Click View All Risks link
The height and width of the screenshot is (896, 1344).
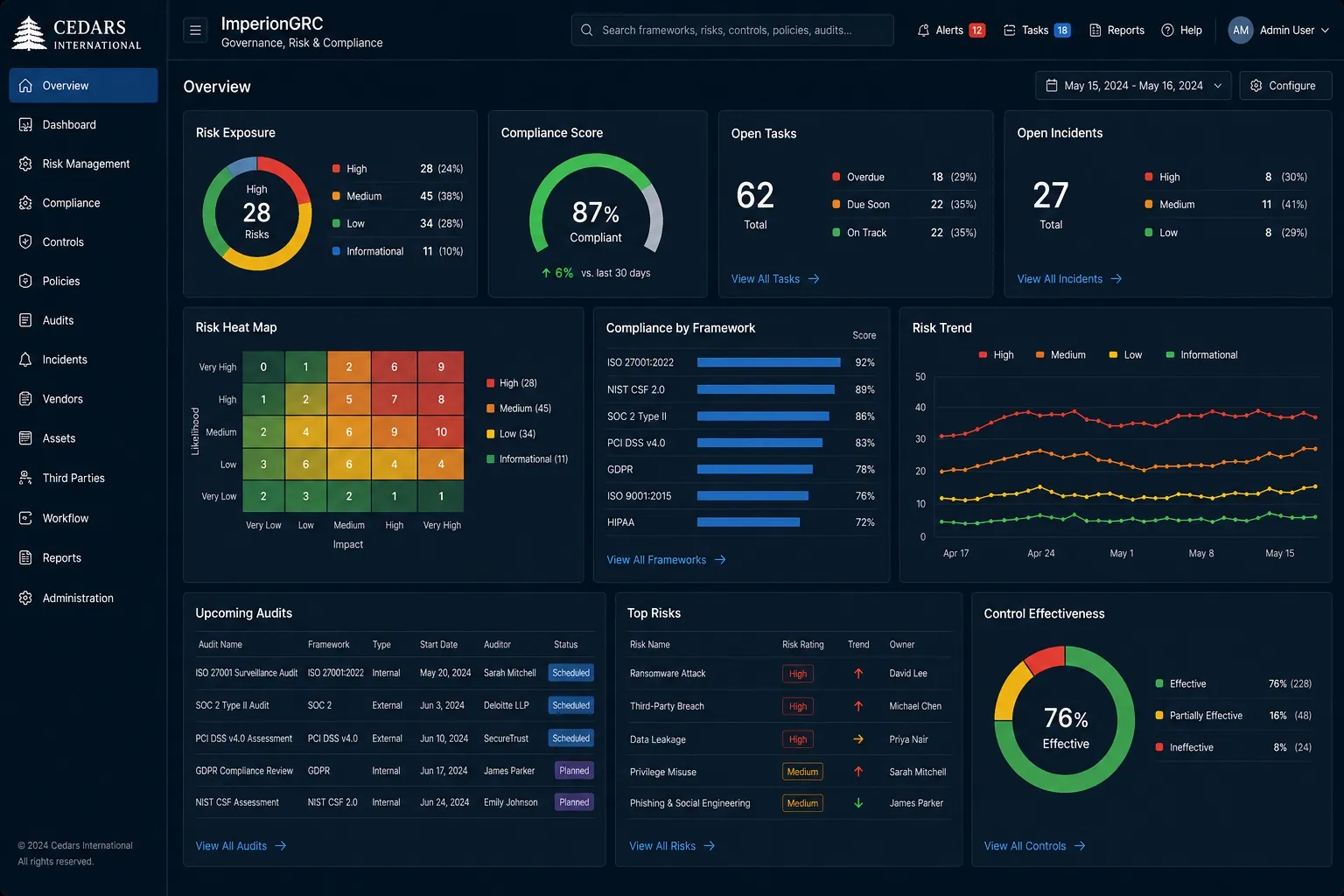[672, 846]
